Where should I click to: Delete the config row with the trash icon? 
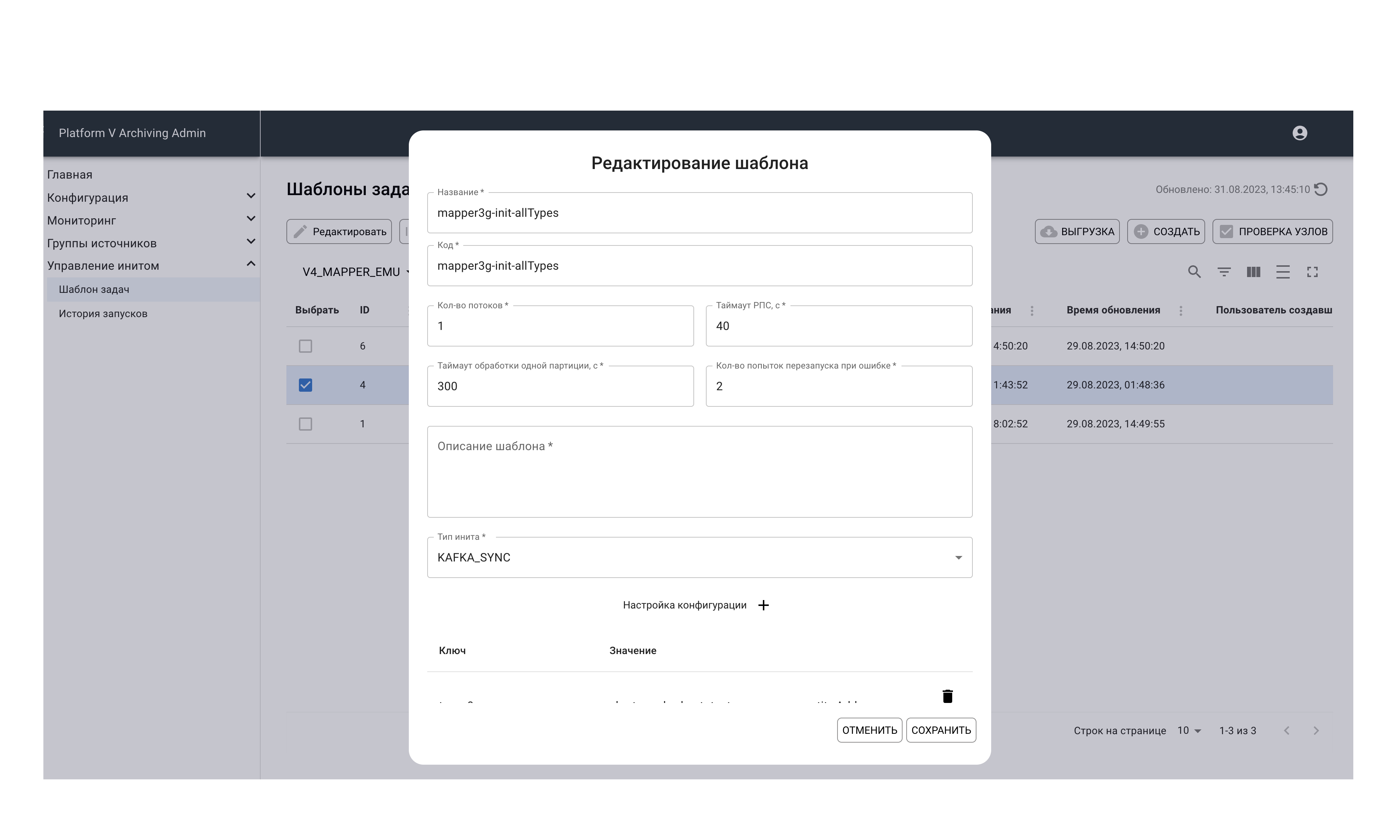click(947, 696)
